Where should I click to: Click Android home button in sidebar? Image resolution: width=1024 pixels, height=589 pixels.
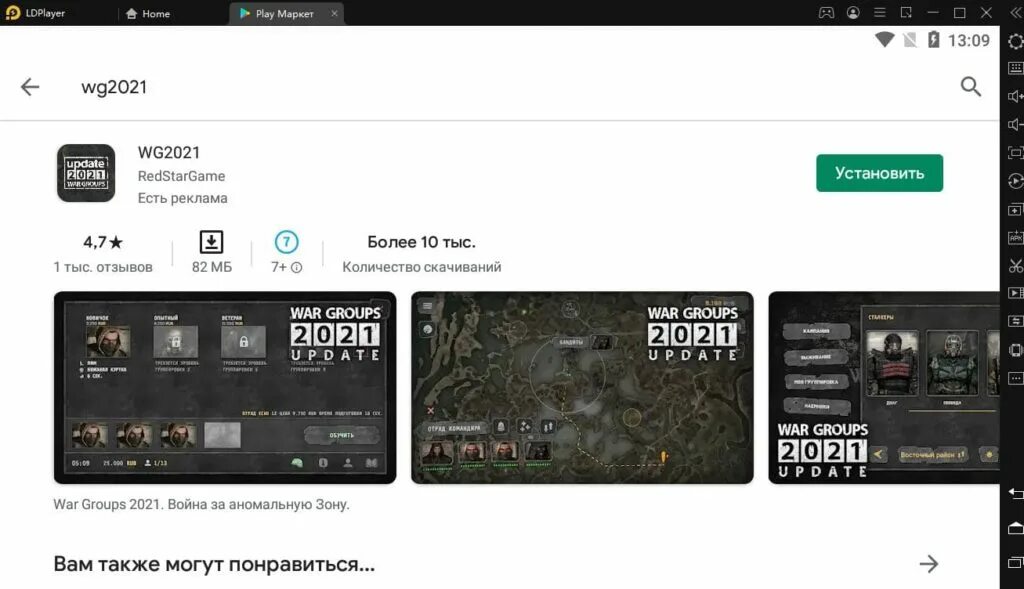pyautogui.click(x=1016, y=528)
